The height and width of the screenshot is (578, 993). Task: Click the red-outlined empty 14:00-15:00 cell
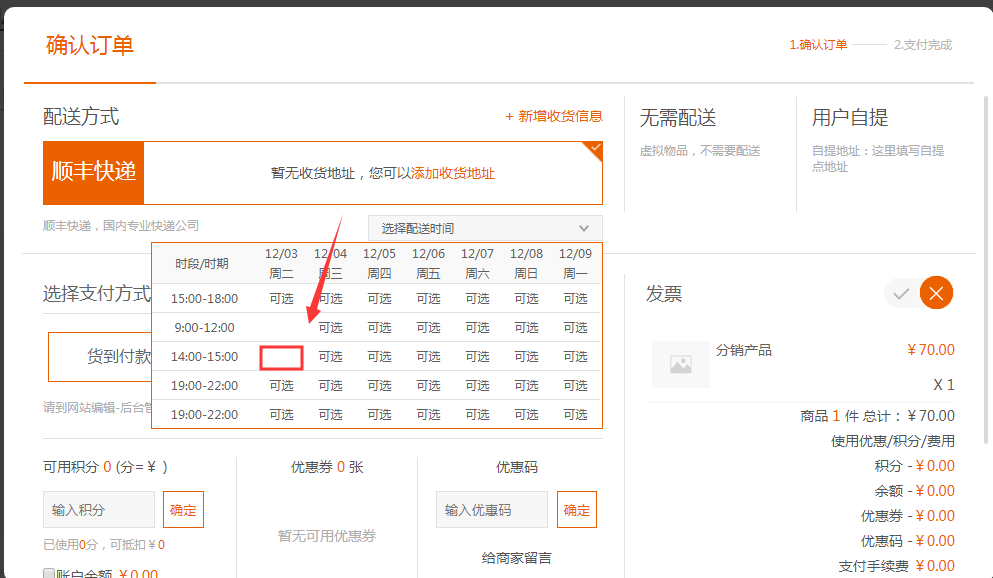point(281,357)
